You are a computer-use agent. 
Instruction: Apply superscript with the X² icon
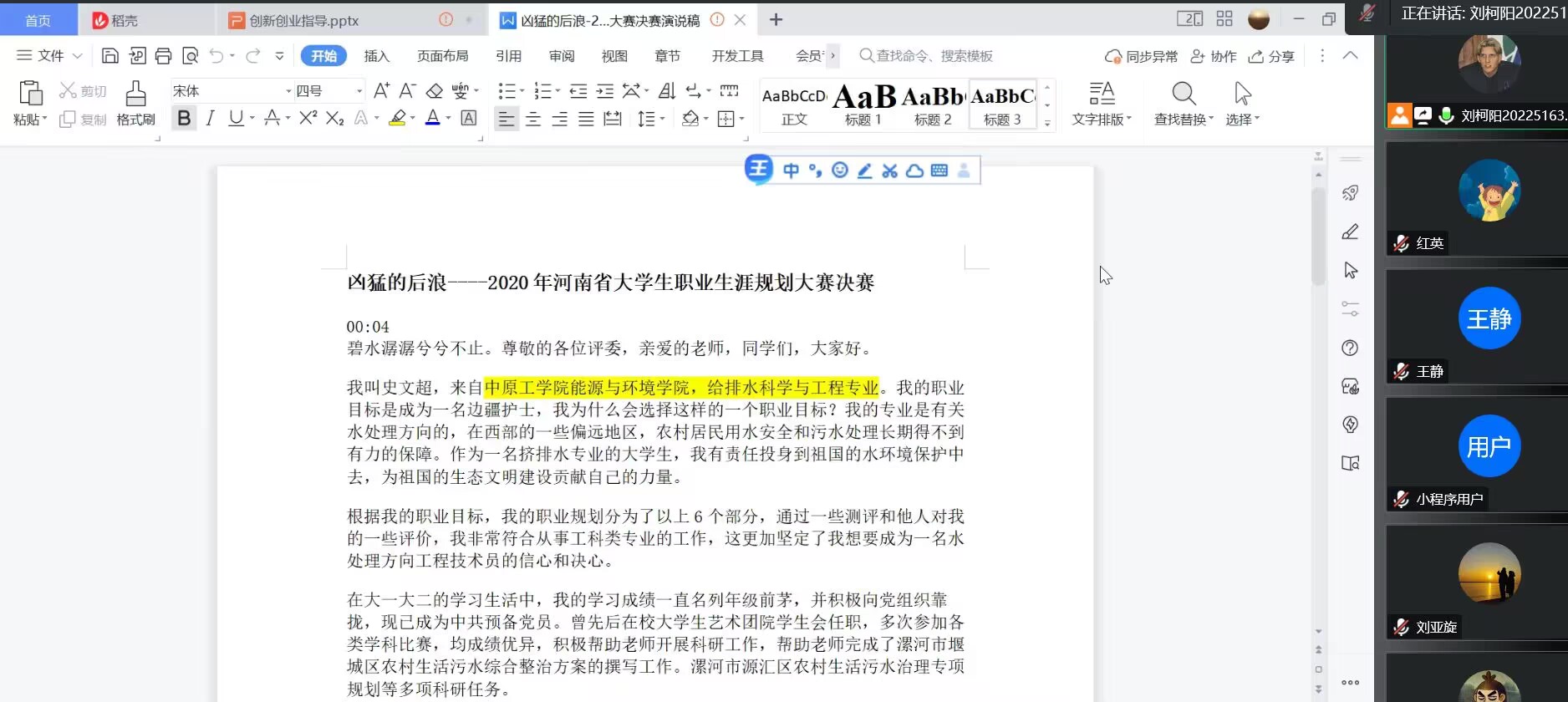308,119
